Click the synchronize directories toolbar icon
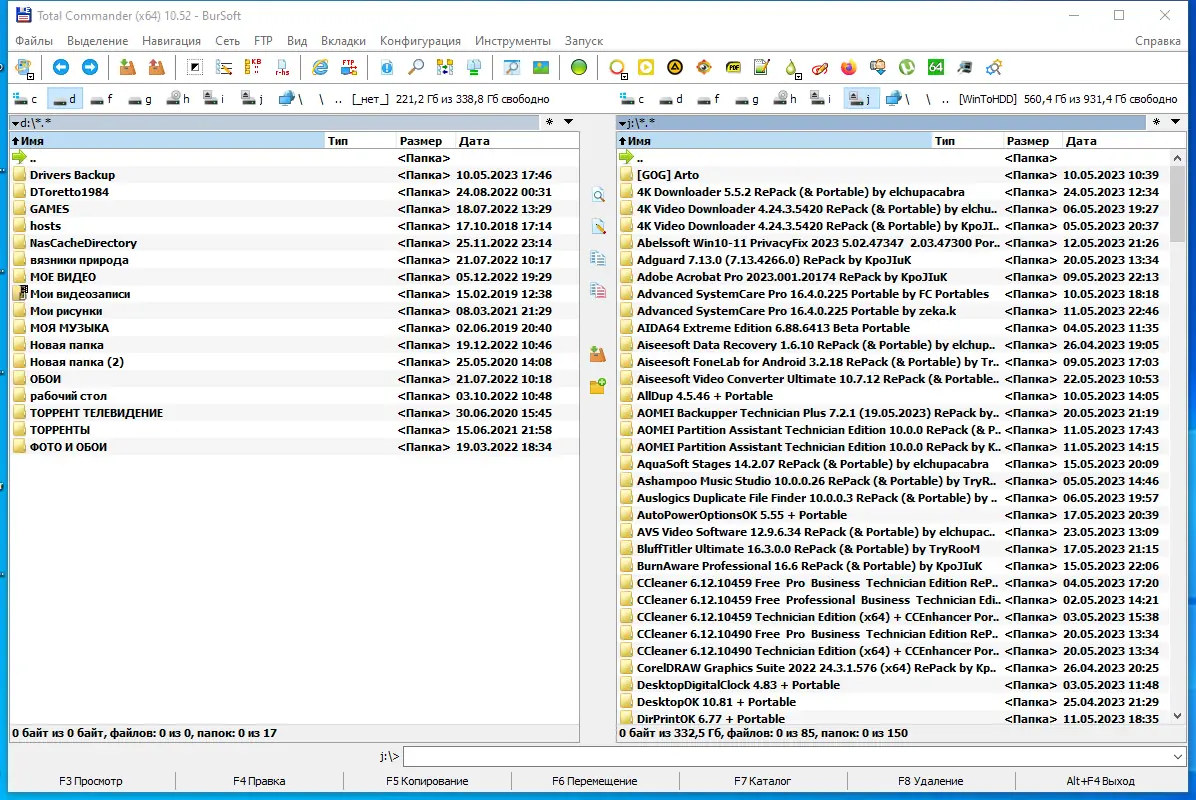Viewport: 1196px width, 800px height. pyautogui.click(x=445, y=67)
